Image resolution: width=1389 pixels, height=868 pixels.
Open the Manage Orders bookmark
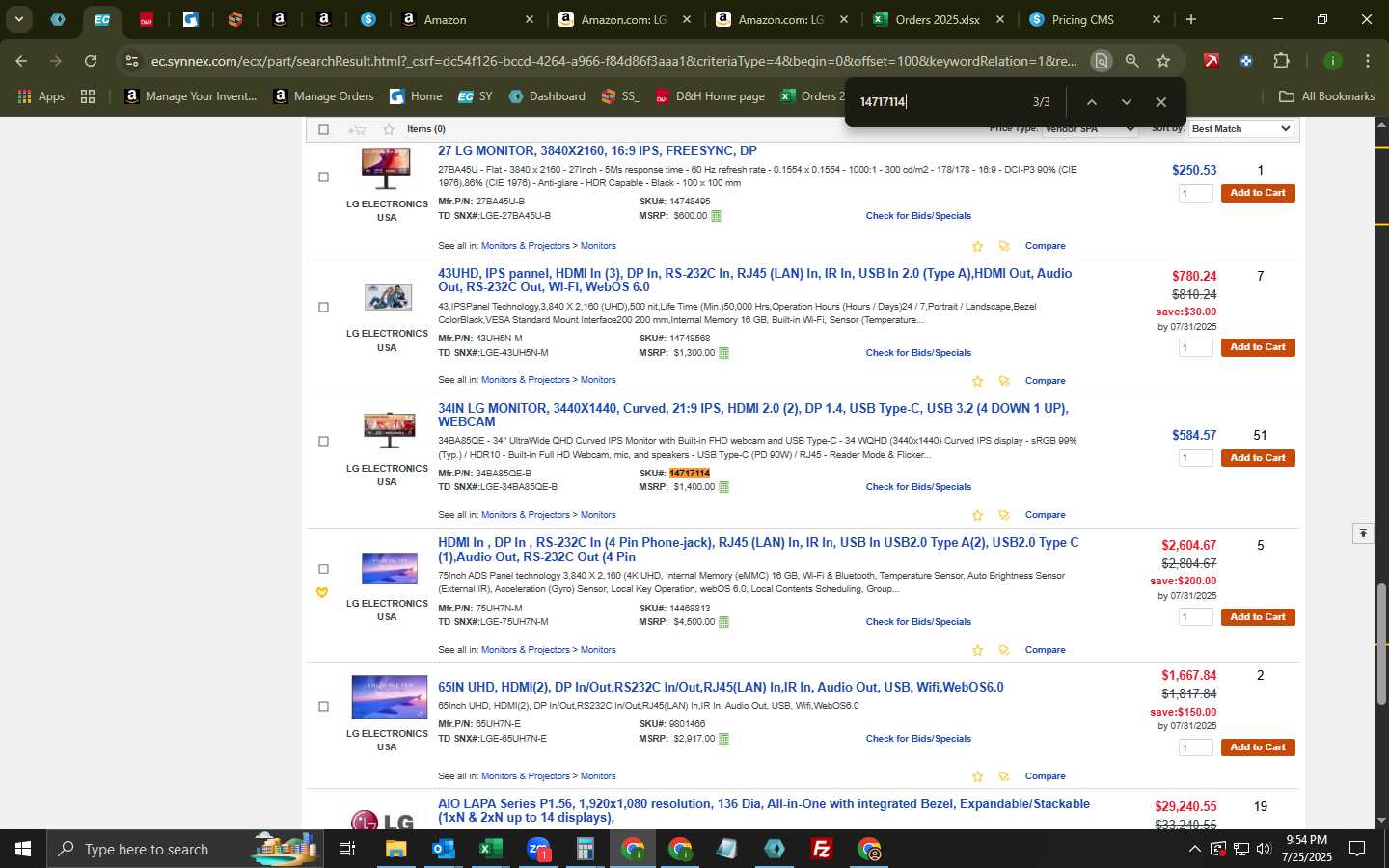(x=323, y=96)
